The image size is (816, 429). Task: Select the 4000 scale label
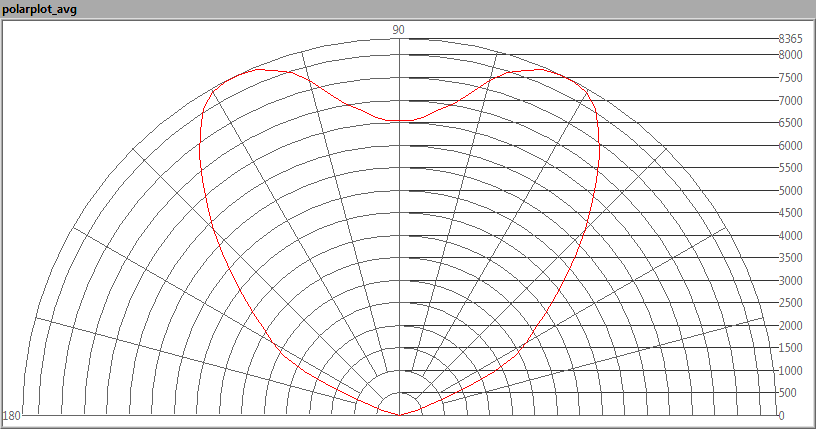(789, 235)
